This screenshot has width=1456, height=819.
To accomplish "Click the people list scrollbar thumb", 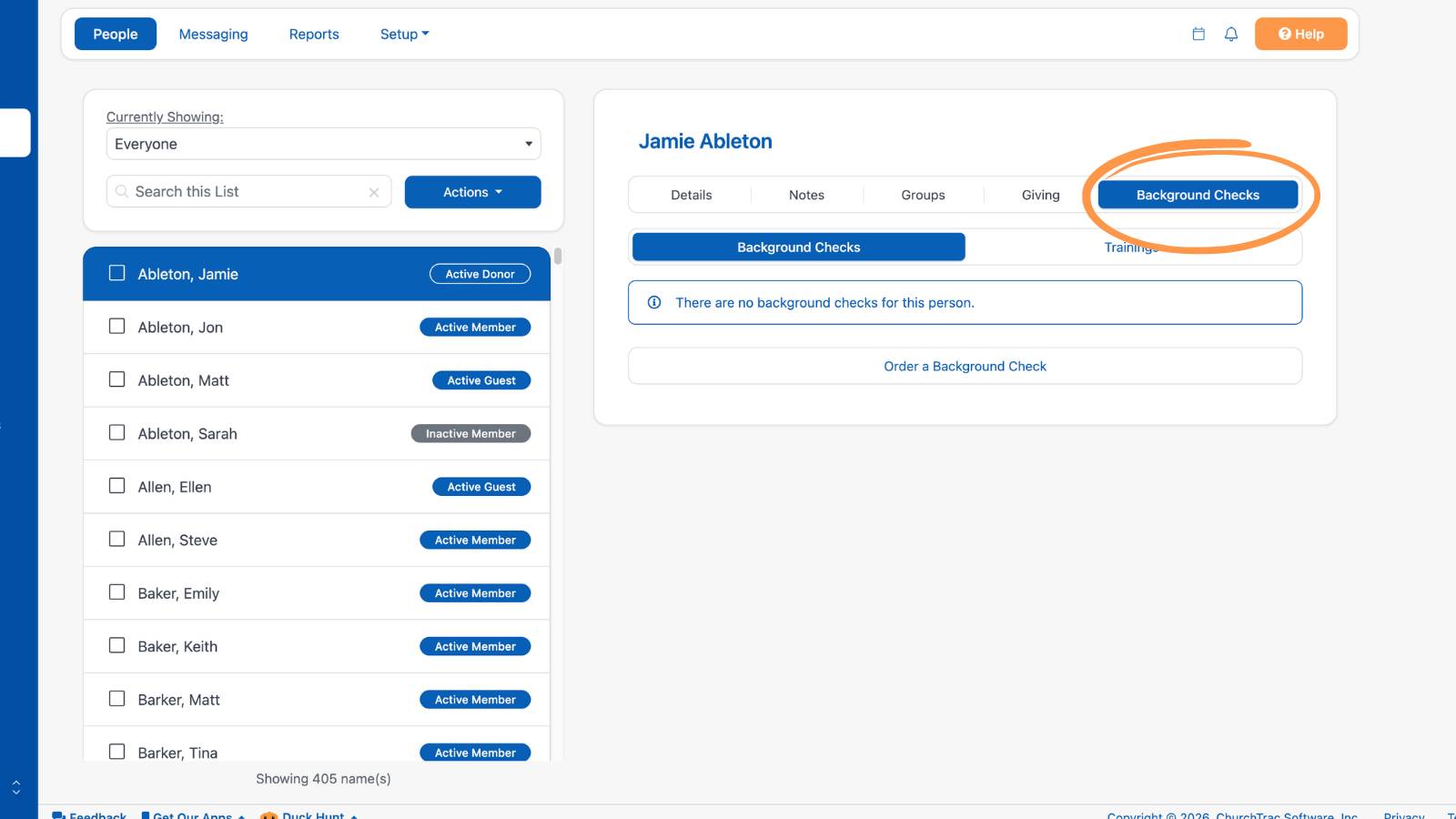I will (558, 256).
